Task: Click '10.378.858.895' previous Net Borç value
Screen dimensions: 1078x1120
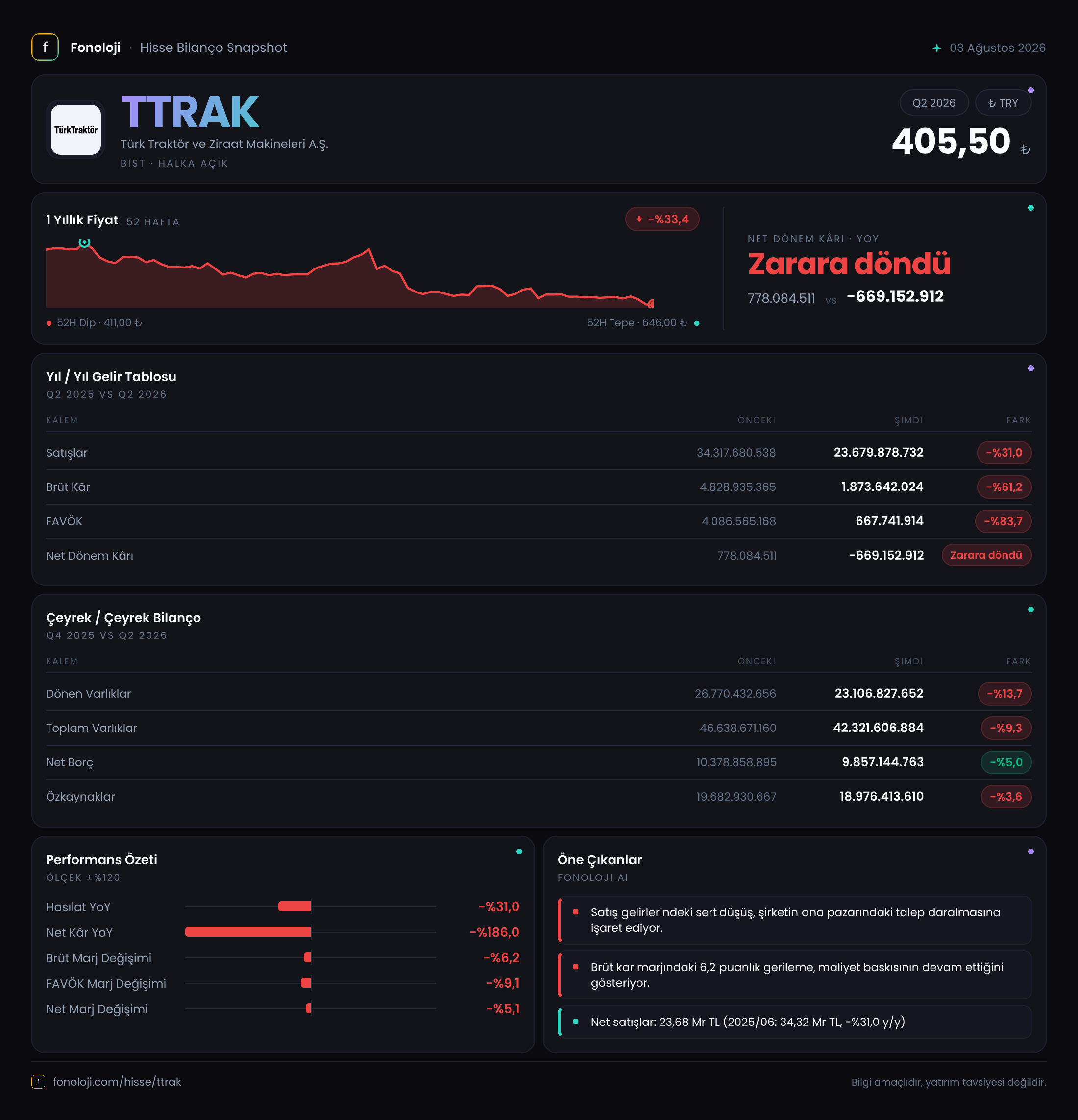Action: [x=736, y=762]
